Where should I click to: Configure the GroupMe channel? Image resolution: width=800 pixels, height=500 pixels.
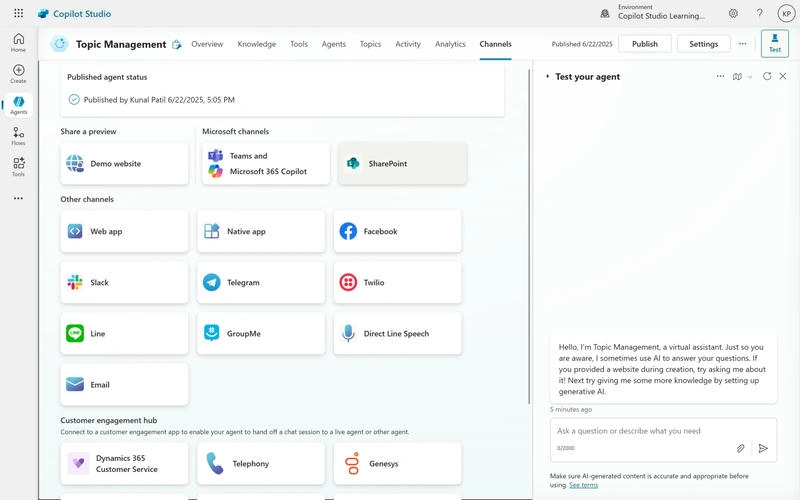point(261,333)
